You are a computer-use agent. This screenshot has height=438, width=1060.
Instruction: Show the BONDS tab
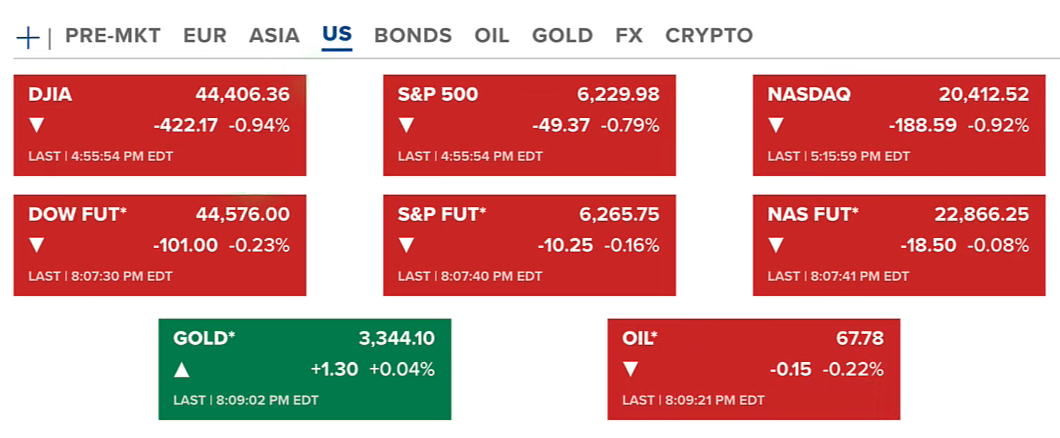(x=413, y=36)
